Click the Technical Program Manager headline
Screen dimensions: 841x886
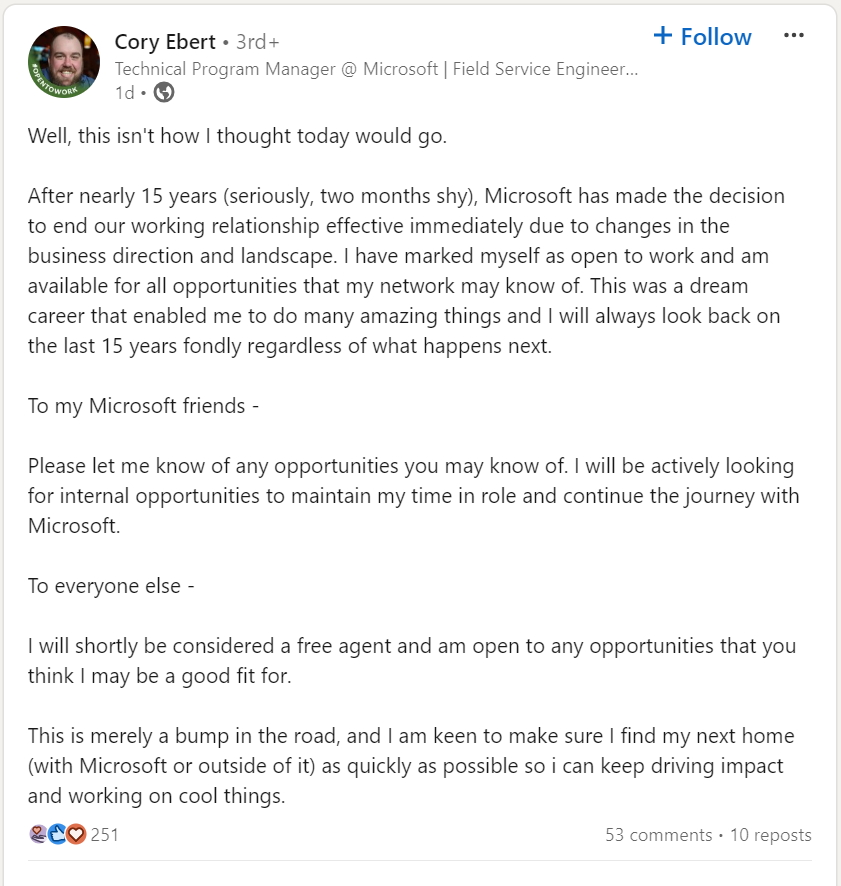(x=376, y=69)
